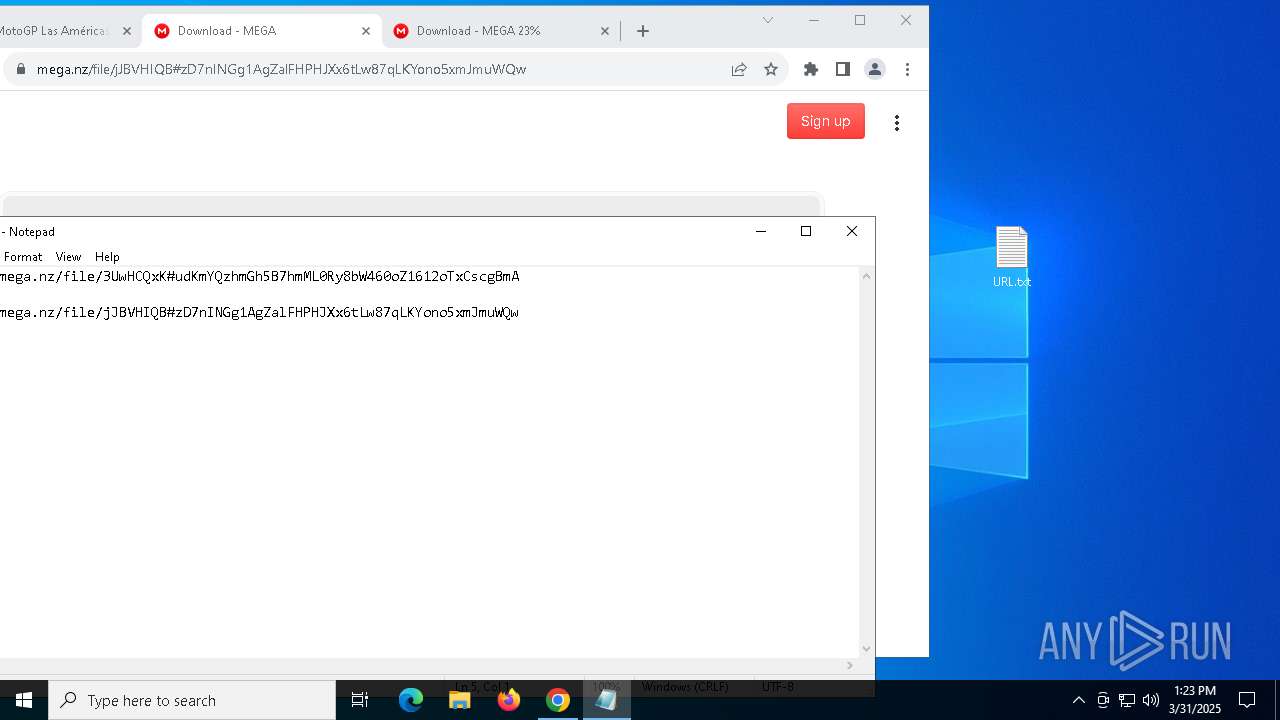Switch to Chrome on taskbar
Image resolution: width=1280 pixels, height=720 pixels.
[558, 700]
